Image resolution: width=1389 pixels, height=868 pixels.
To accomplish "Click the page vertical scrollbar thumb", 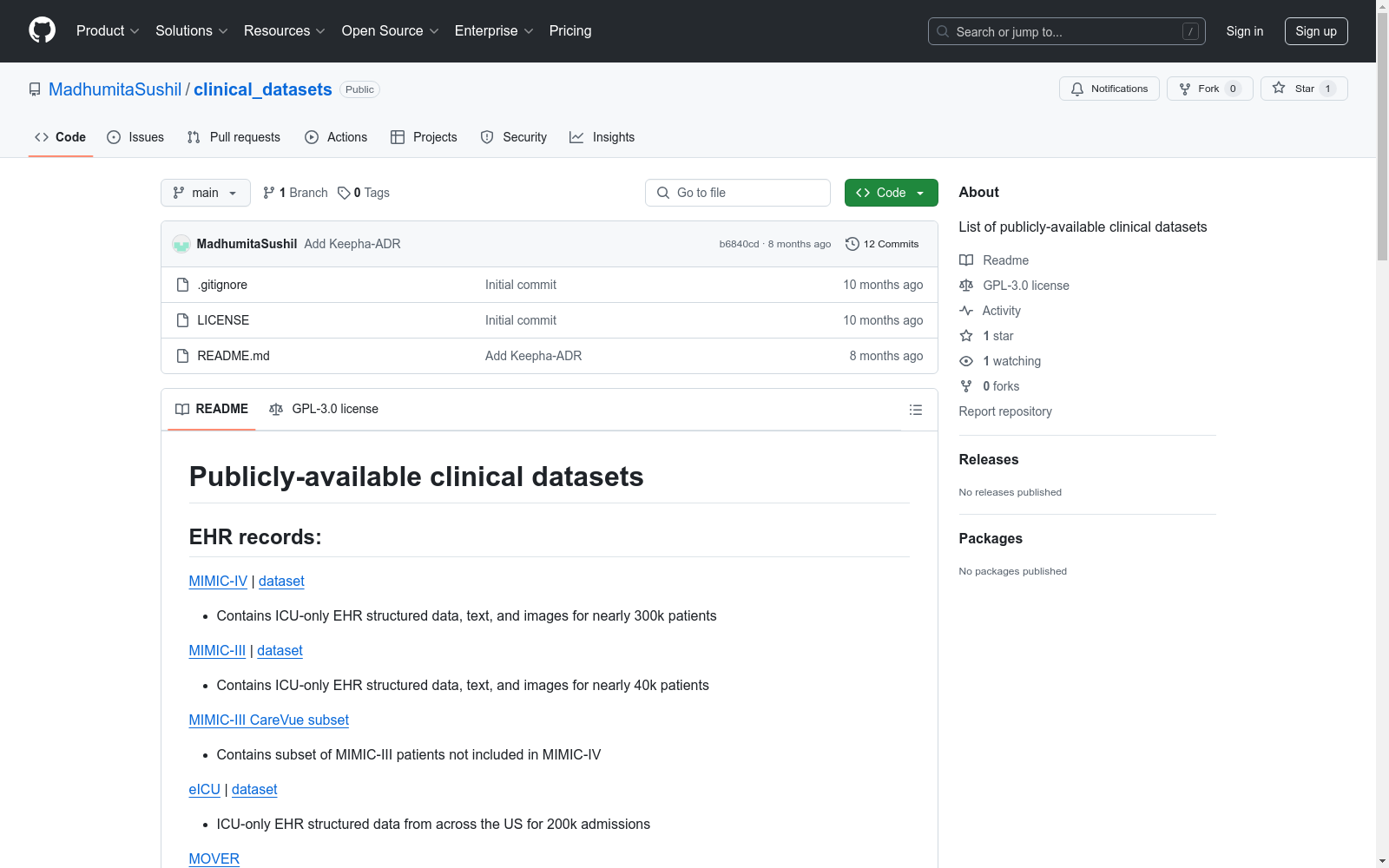I will pyautogui.click(x=1382, y=135).
